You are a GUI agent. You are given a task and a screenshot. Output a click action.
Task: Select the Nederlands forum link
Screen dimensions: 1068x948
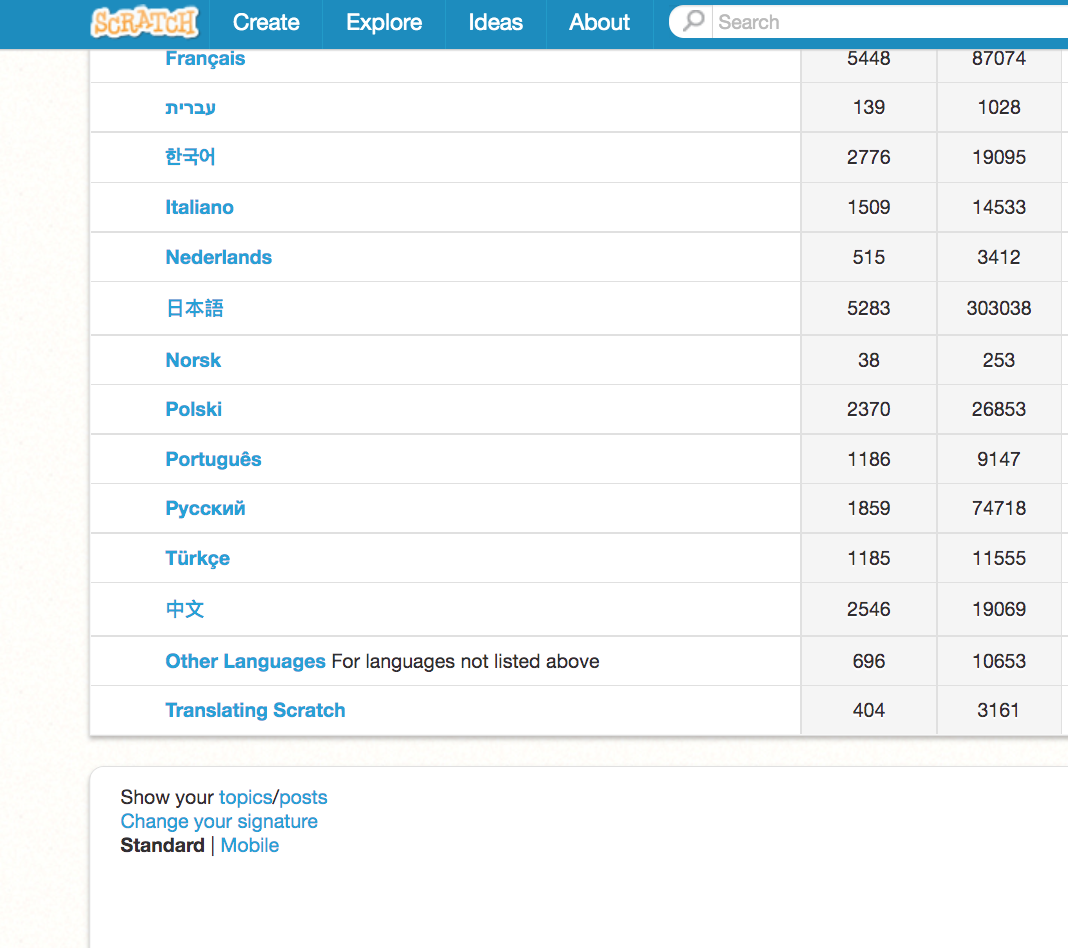pos(218,257)
